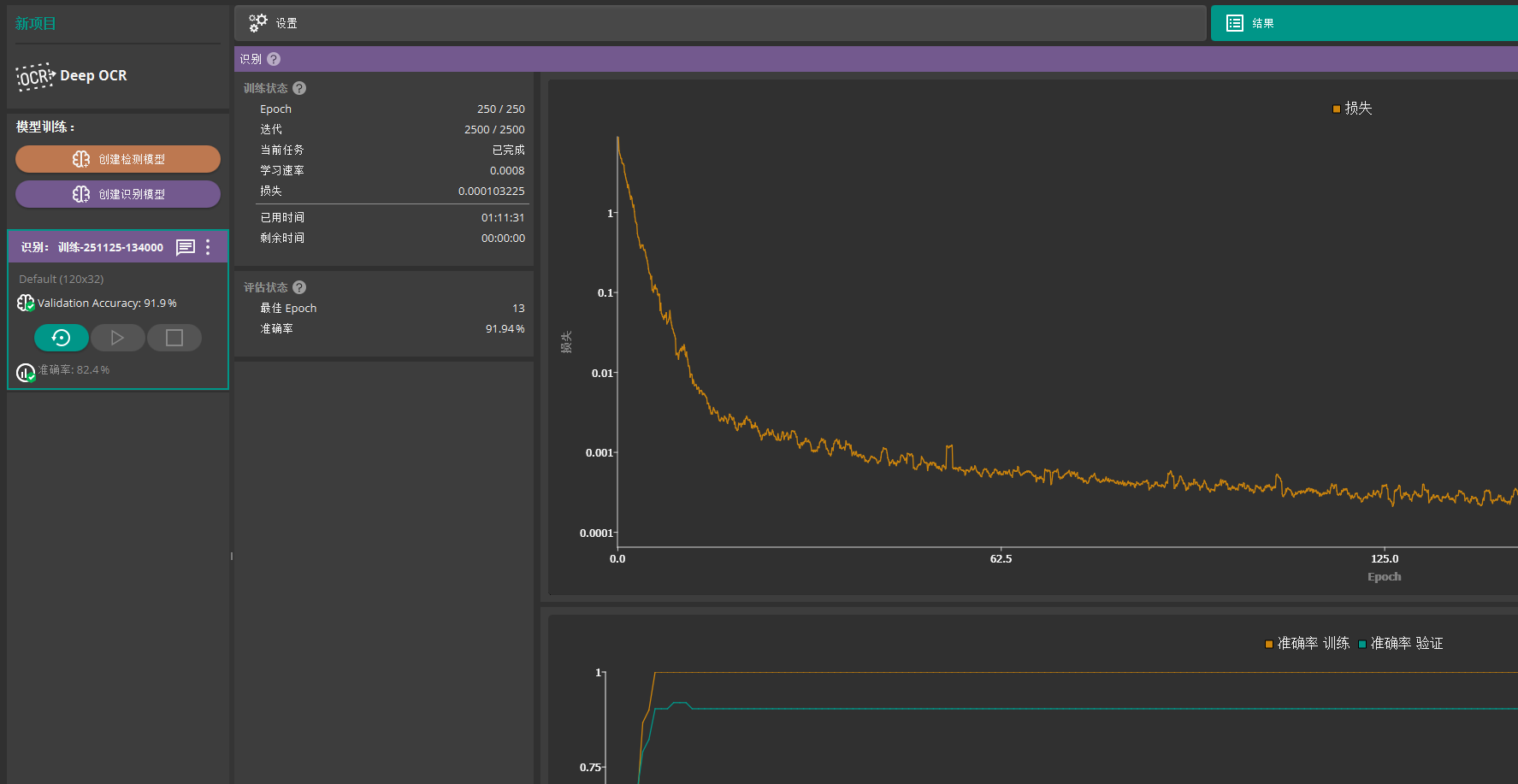Toggle the 准确率 验证 legend series
The width and height of the screenshot is (1518, 784).
click(x=1401, y=643)
